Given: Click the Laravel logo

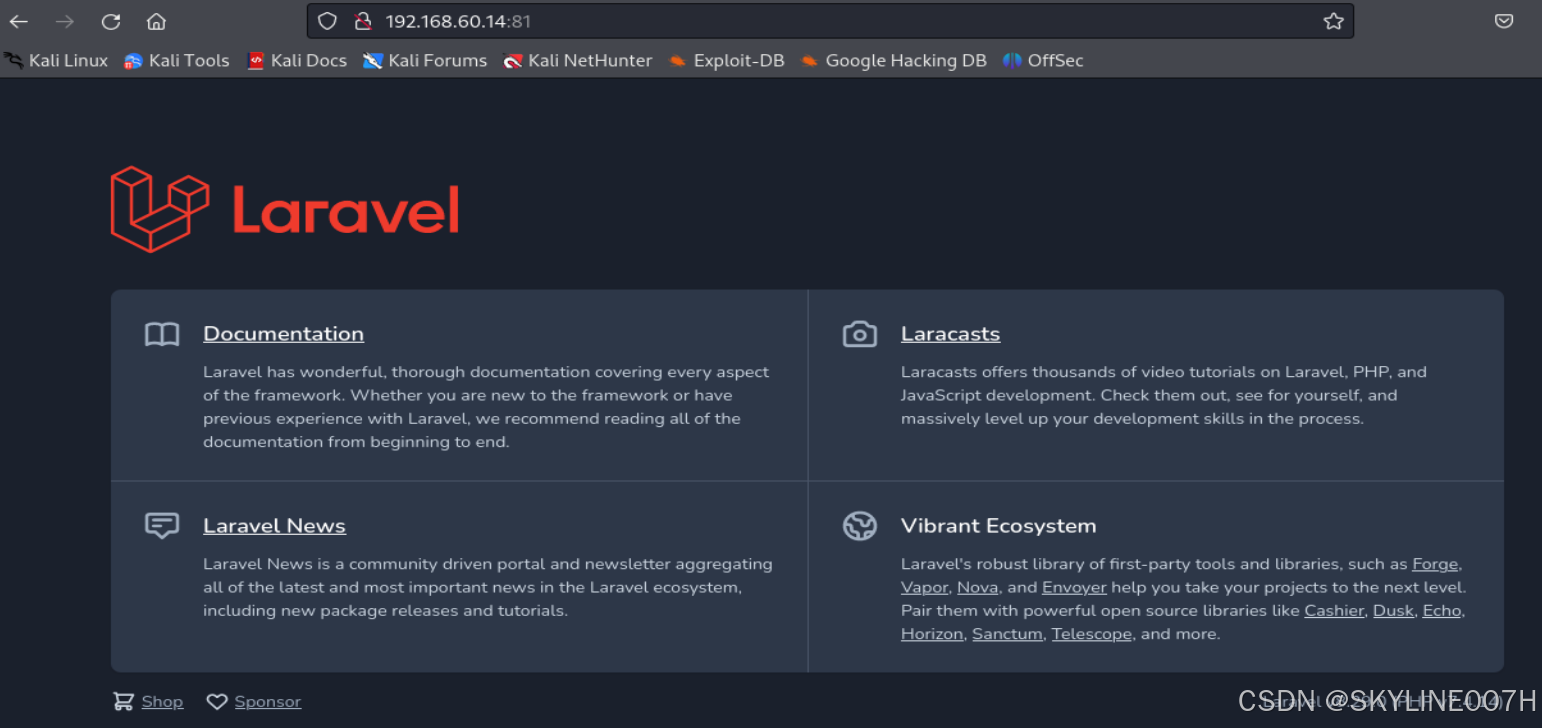Looking at the screenshot, I should pyautogui.click(x=283, y=208).
